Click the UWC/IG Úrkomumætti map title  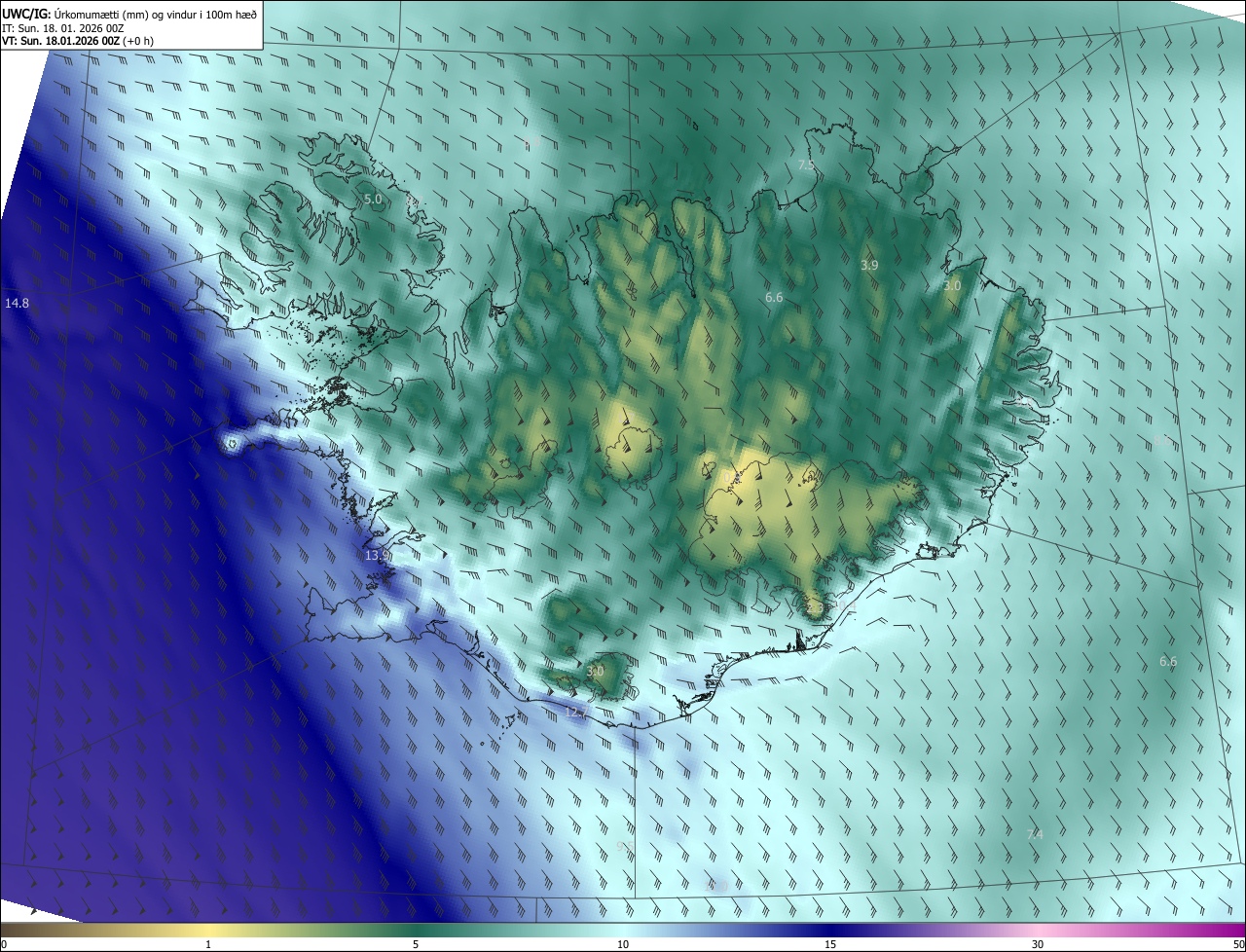[x=130, y=13]
